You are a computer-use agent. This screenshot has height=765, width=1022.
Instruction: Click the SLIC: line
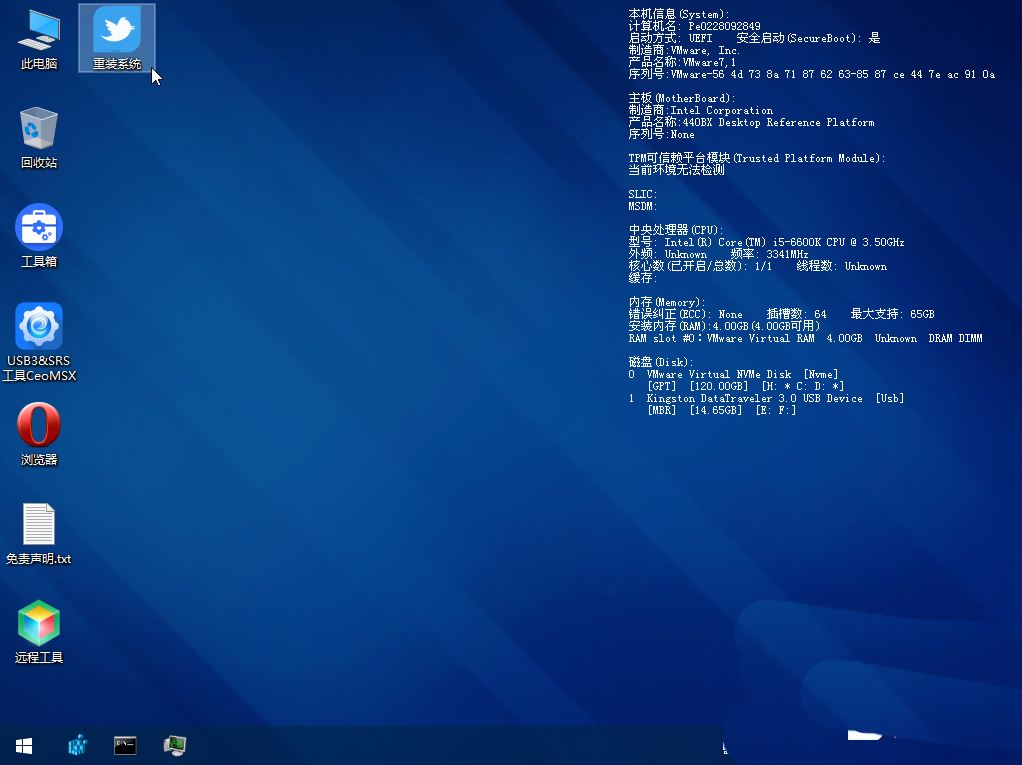point(643,194)
